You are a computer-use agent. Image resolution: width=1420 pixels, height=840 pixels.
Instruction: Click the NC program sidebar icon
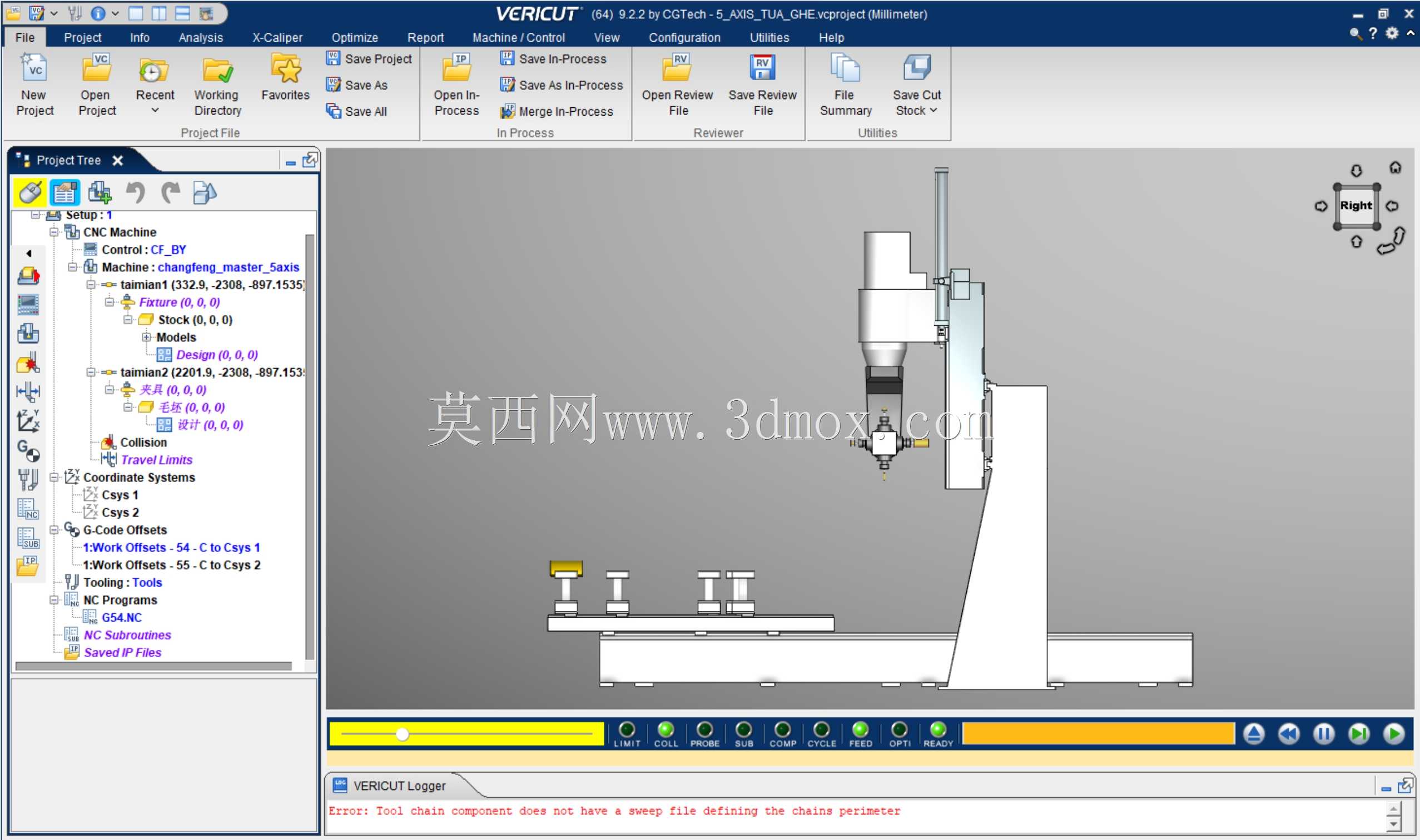[x=28, y=509]
